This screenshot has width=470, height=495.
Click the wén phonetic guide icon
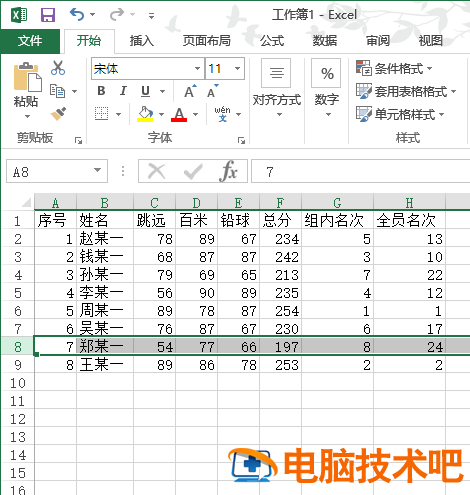[x=222, y=114]
